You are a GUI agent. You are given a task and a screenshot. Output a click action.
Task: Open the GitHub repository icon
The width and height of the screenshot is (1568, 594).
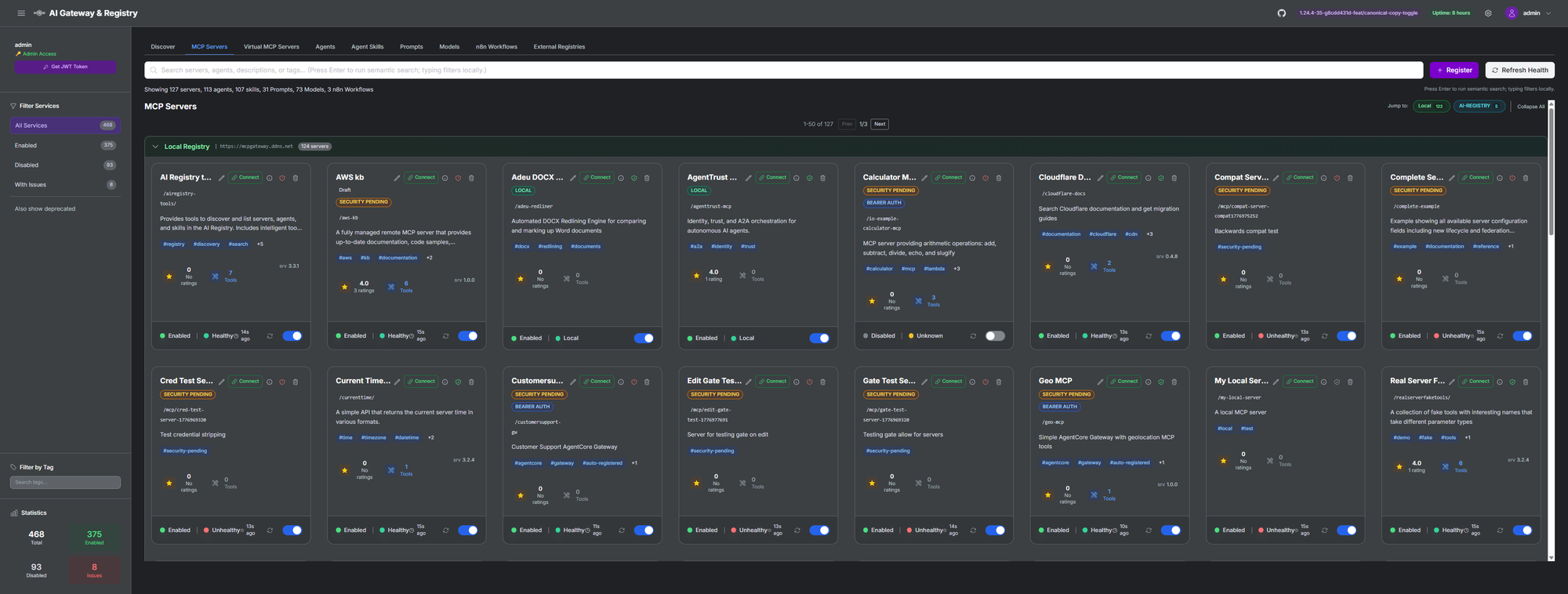pos(1281,13)
